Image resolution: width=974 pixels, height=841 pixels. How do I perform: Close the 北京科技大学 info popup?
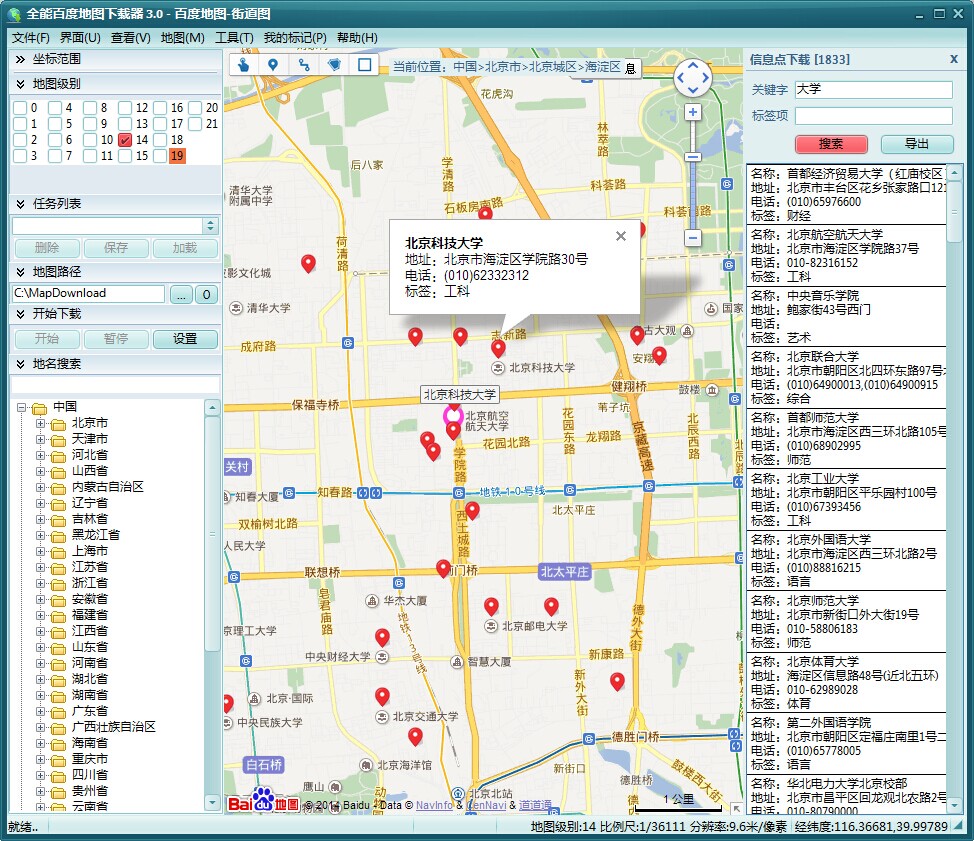(620, 236)
